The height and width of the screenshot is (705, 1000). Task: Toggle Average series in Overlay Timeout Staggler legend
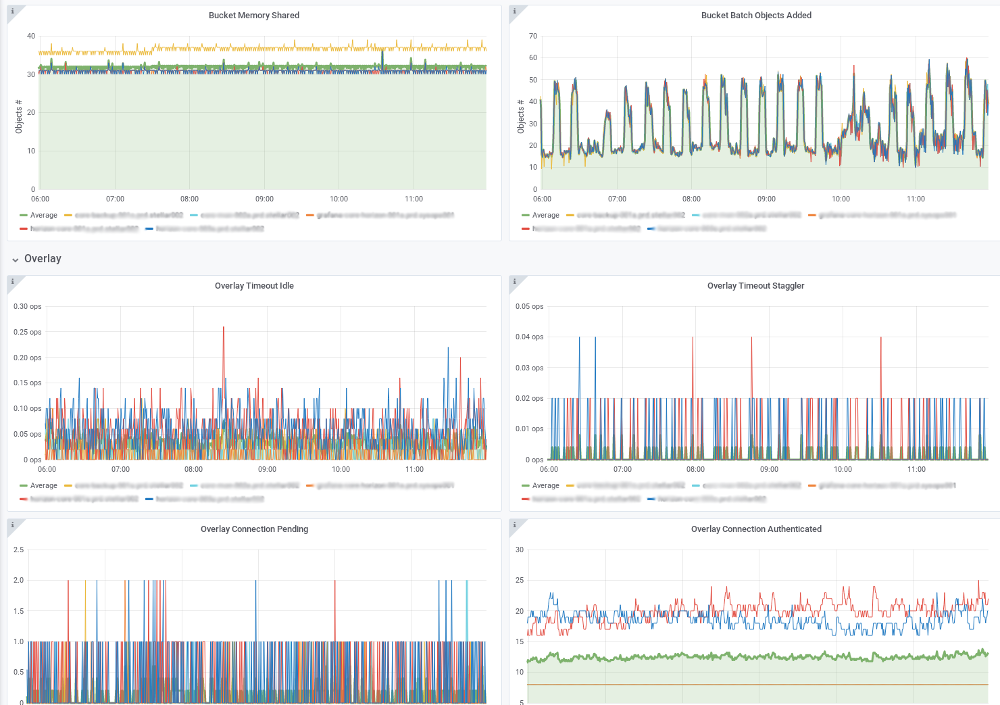pyautogui.click(x=545, y=486)
